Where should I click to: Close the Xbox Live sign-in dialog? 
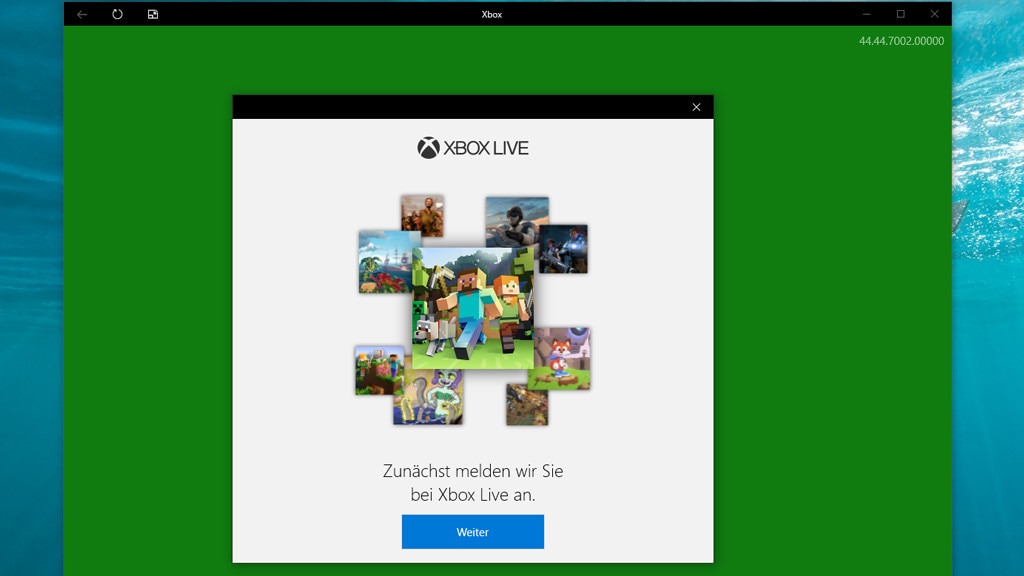[696, 107]
